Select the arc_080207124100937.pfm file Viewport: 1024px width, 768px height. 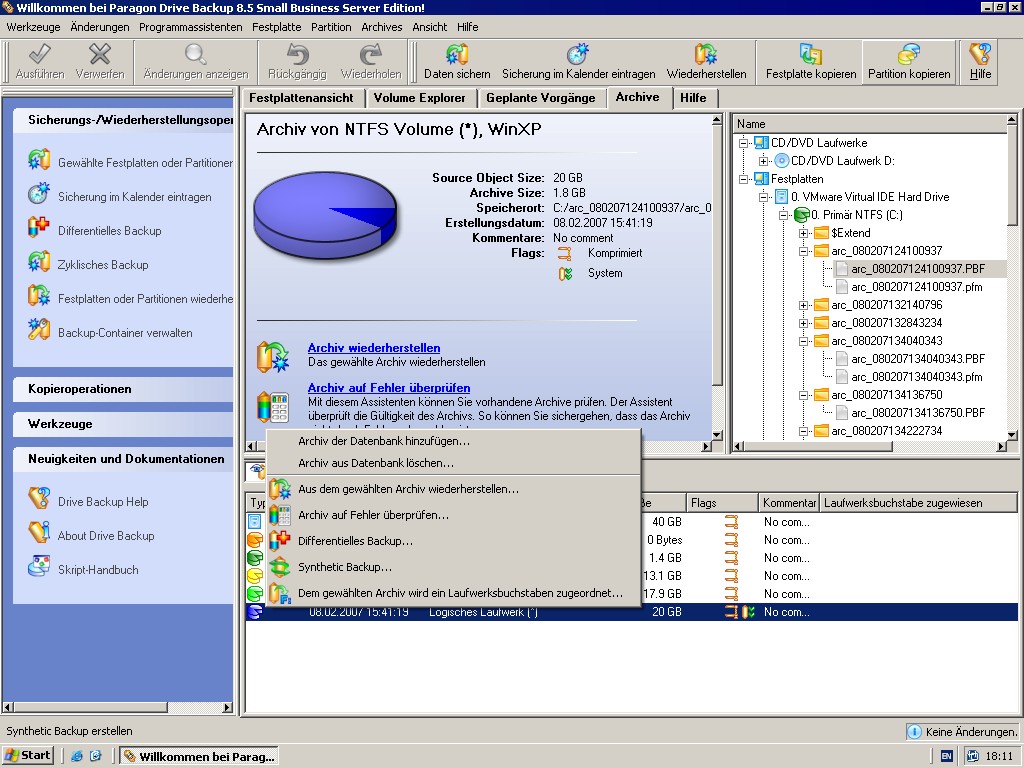coord(916,287)
